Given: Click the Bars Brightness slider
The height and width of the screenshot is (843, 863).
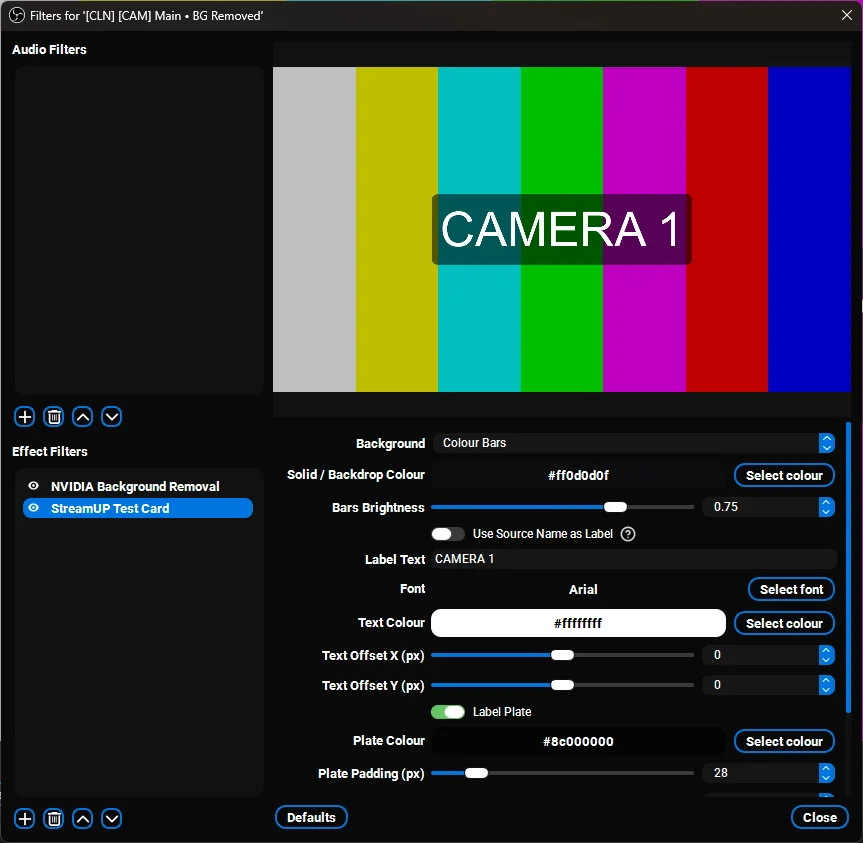Looking at the screenshot, I should coord(562,507).
